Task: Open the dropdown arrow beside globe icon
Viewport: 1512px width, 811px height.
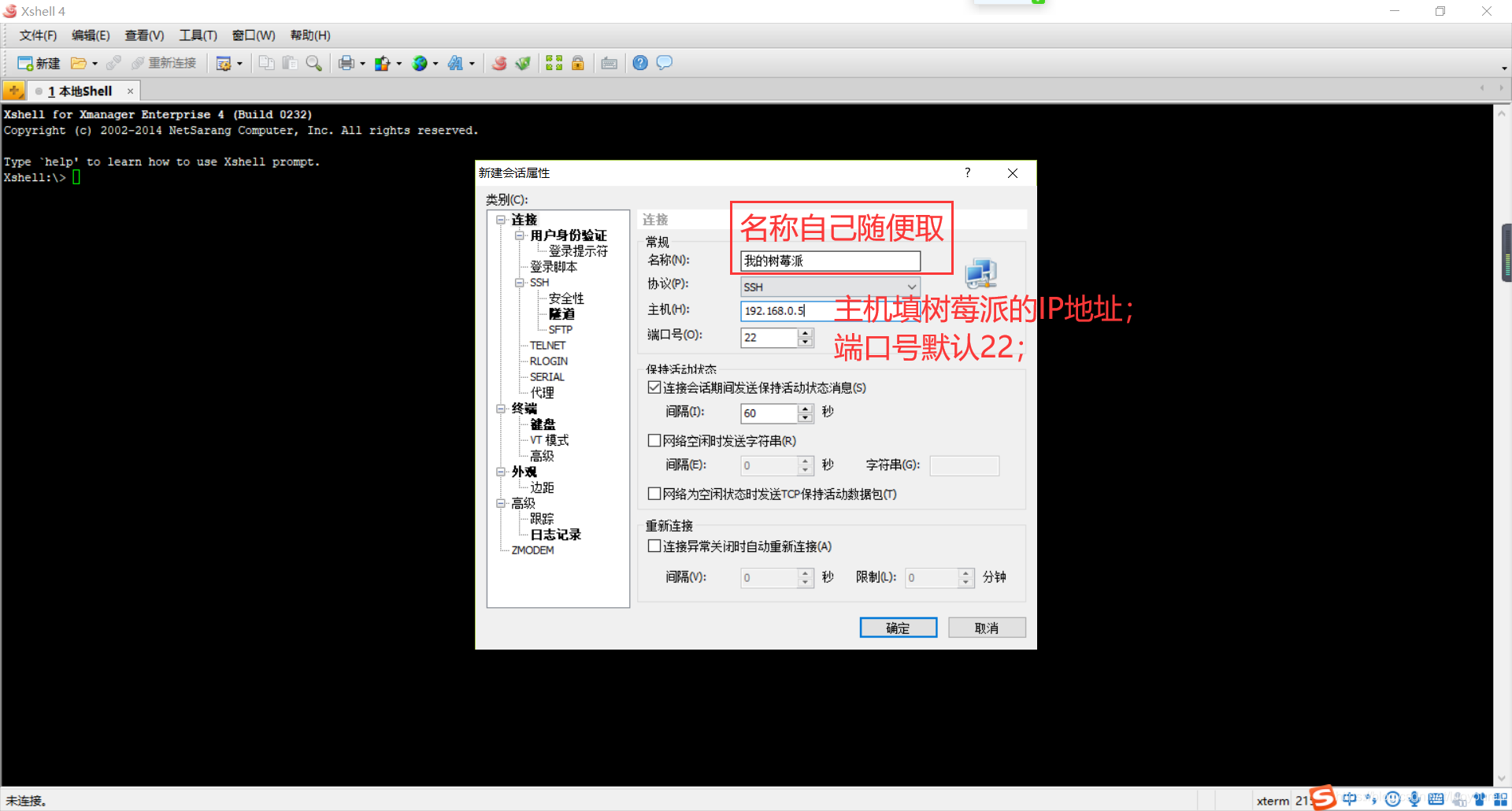Action: 435,63
